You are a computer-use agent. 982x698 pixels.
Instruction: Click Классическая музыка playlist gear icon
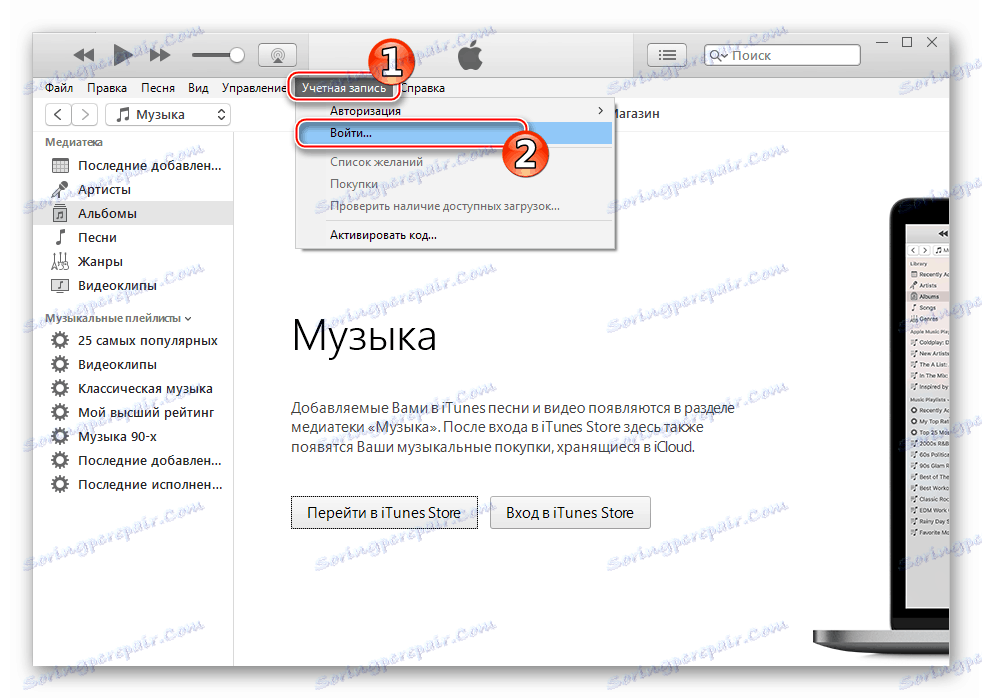click(x=59, y=389)
